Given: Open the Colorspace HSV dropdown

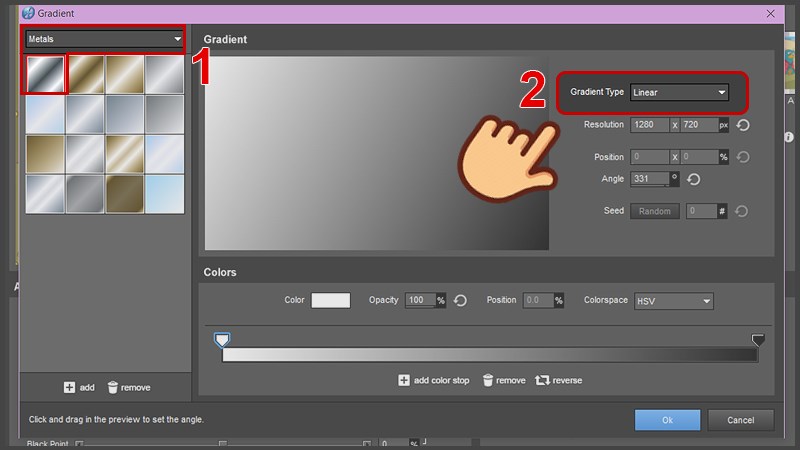Looking at the screenshot, I should tap(673, 301).
